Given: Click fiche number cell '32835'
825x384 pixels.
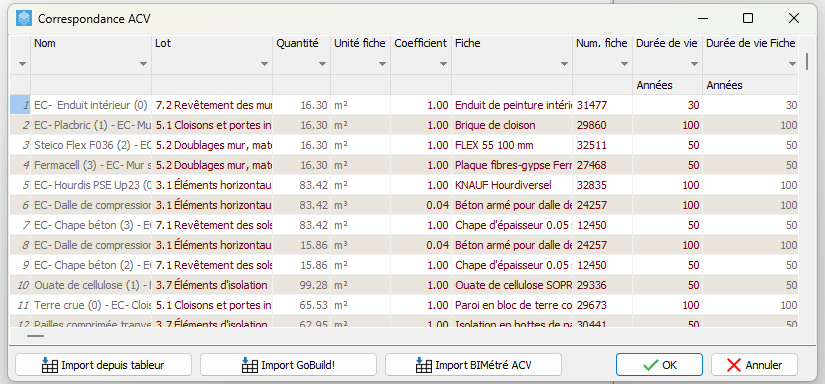Looking at the screenshot, I should coord(602,185).
